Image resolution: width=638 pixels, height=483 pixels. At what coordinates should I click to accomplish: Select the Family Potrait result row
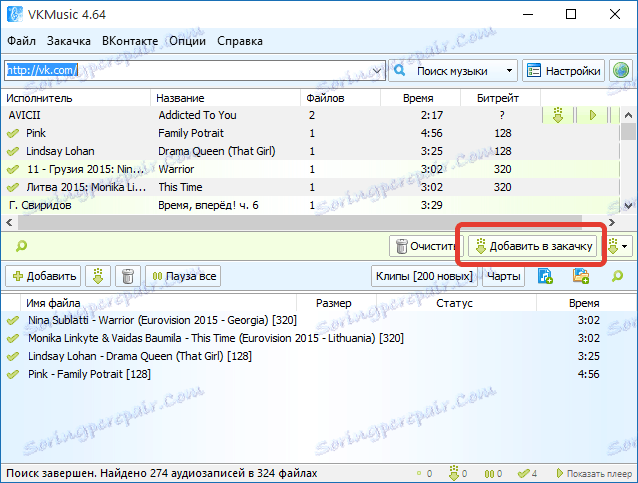click(310, 133)
